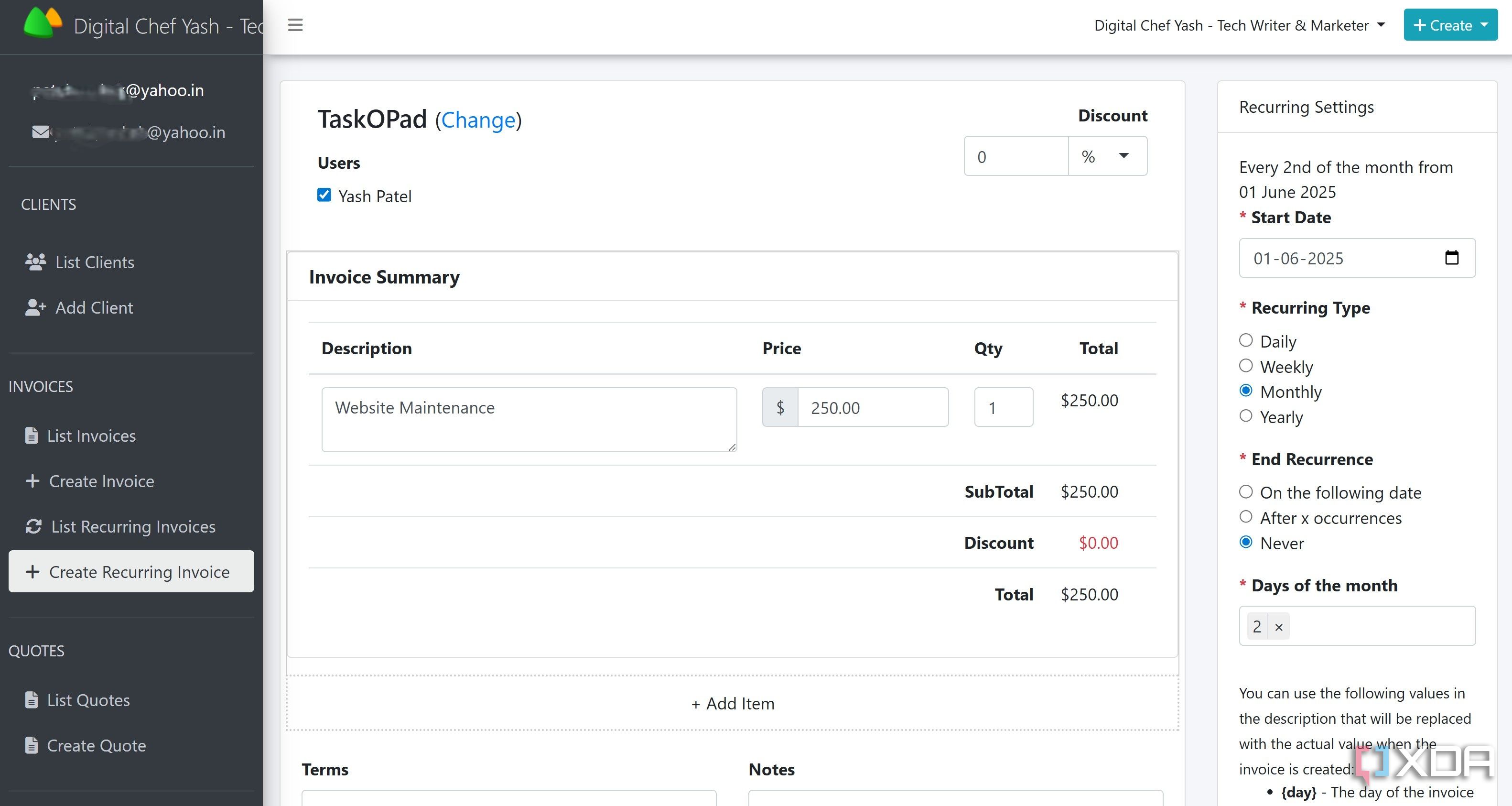Click the envelope icon beside email
Image resolution: width=1512 pixels, height=806 pixels.
(41, 131)
